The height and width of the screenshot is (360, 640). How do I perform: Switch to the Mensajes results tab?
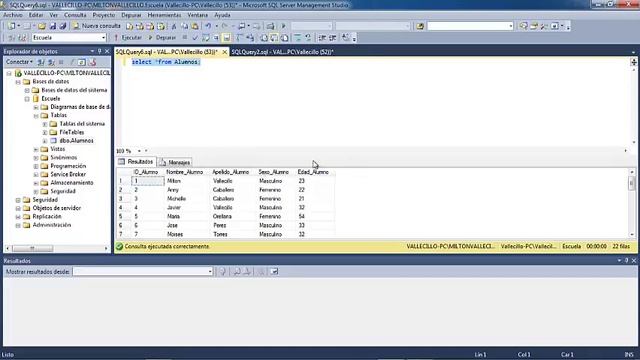click(175, 162)
